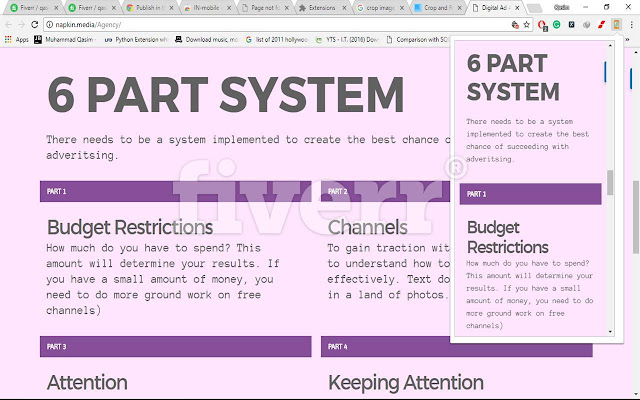Click the red slash extension icon
This screenshot has width=640, height=400.
601,25
